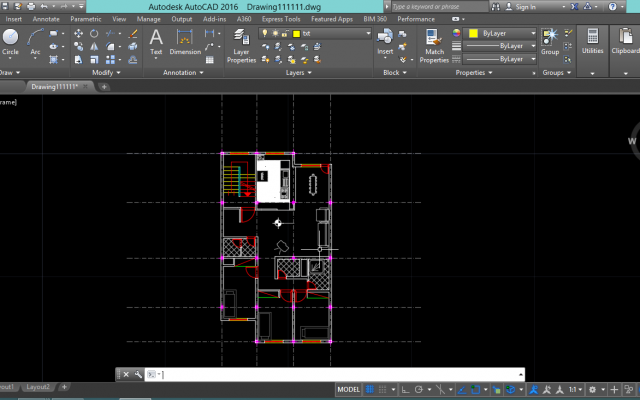Insert a Table from Annotation panel

[x=210, y=60]
